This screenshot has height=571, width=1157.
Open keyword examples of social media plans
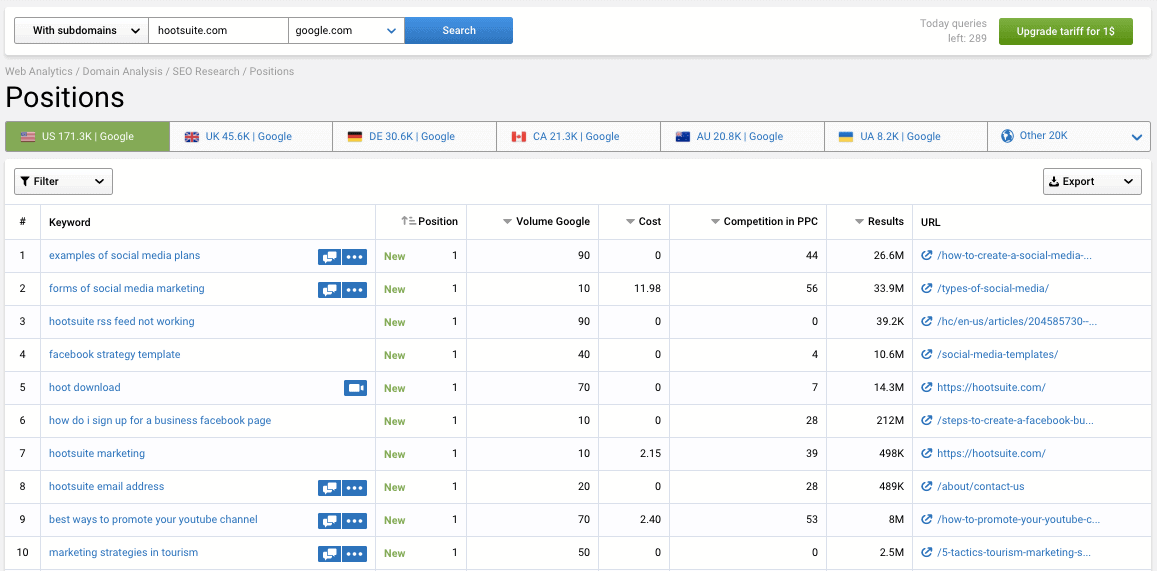(x=125, y=255)
